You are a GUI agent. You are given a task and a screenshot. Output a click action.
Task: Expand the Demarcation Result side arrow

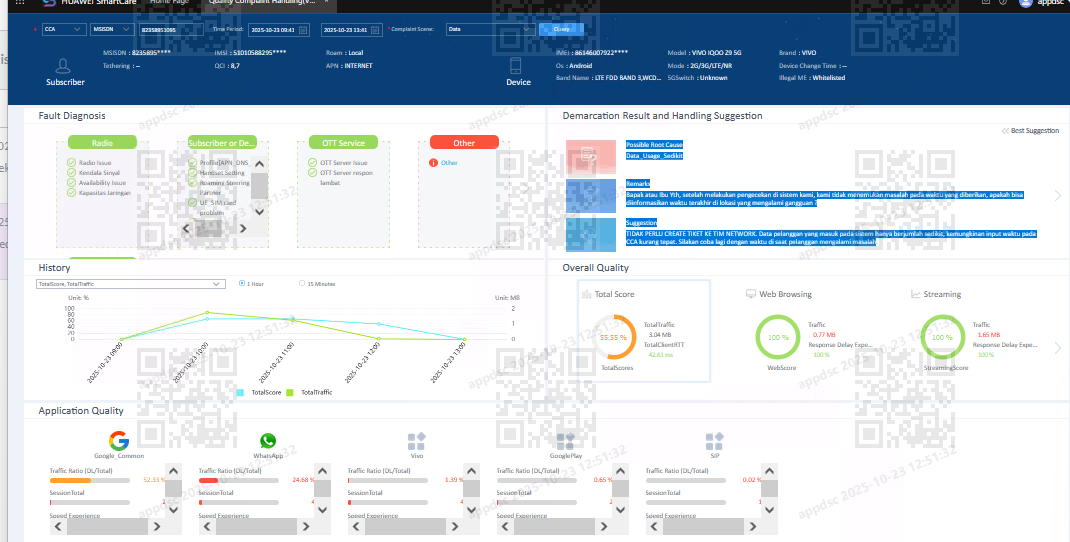click(1058, 195)
